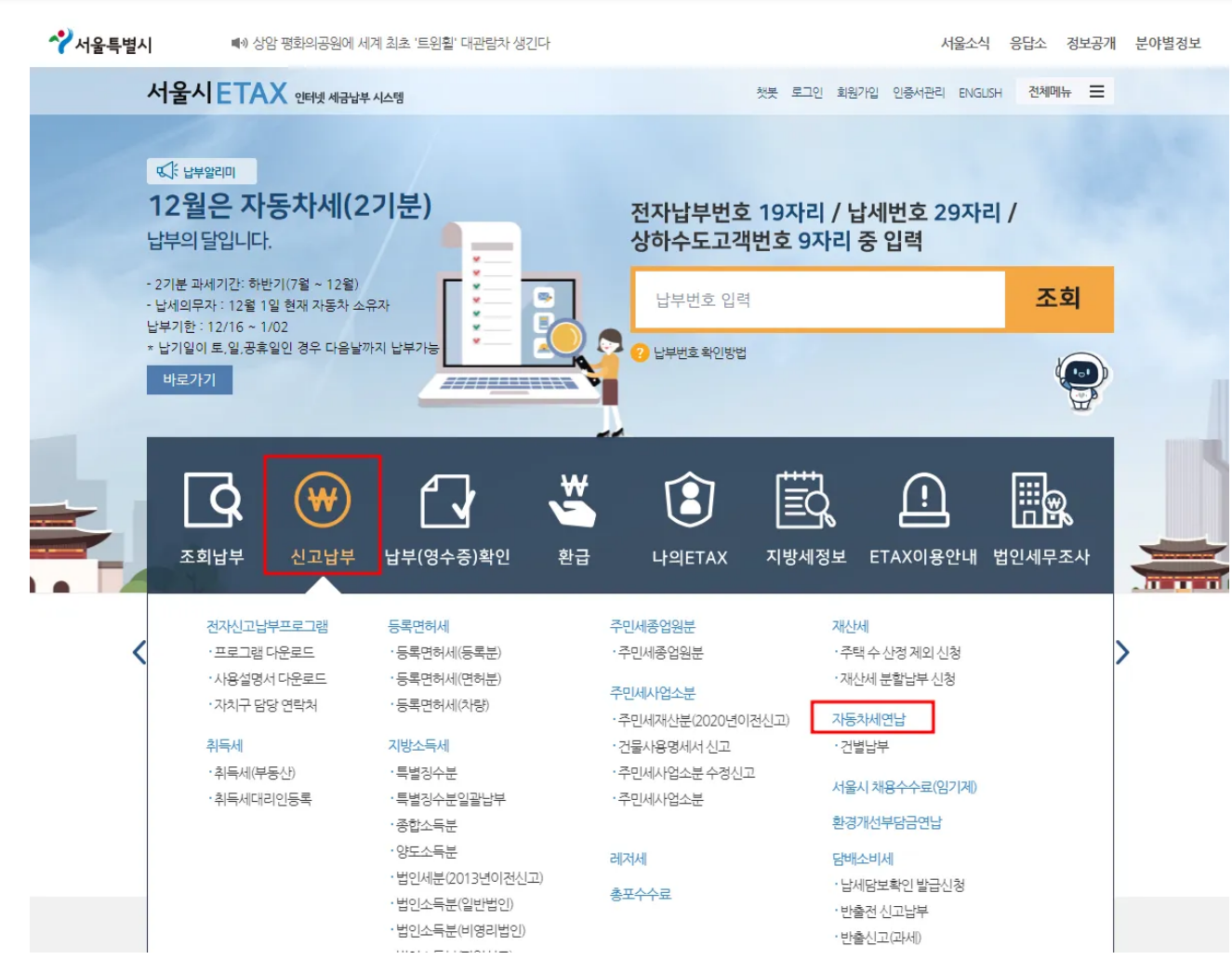Image resolution: width=1232 pixels, height=973 pixels.
Task: Open 자동차세연납 link
Action: (868, 719)
